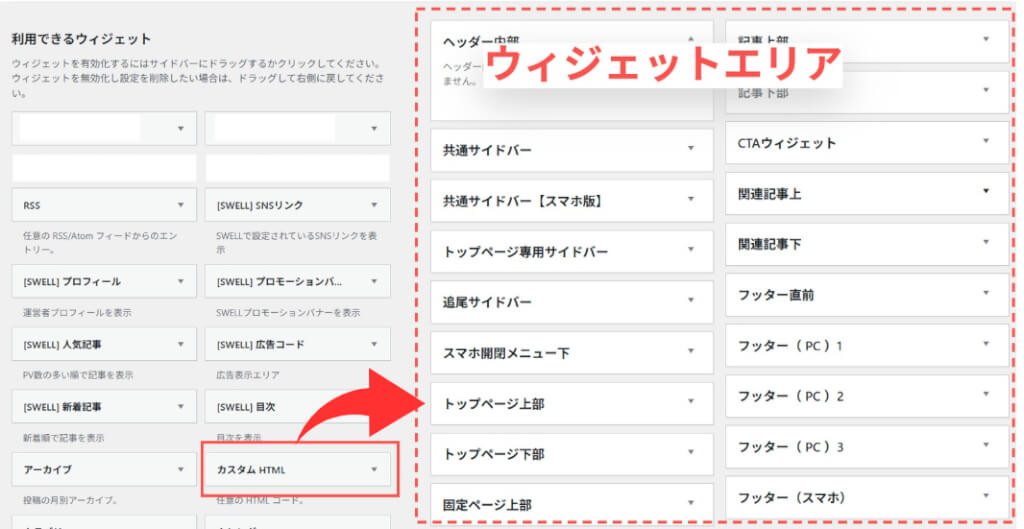
Task: Select the [SWELL] 広告コード widget
Action: (295, 344)
